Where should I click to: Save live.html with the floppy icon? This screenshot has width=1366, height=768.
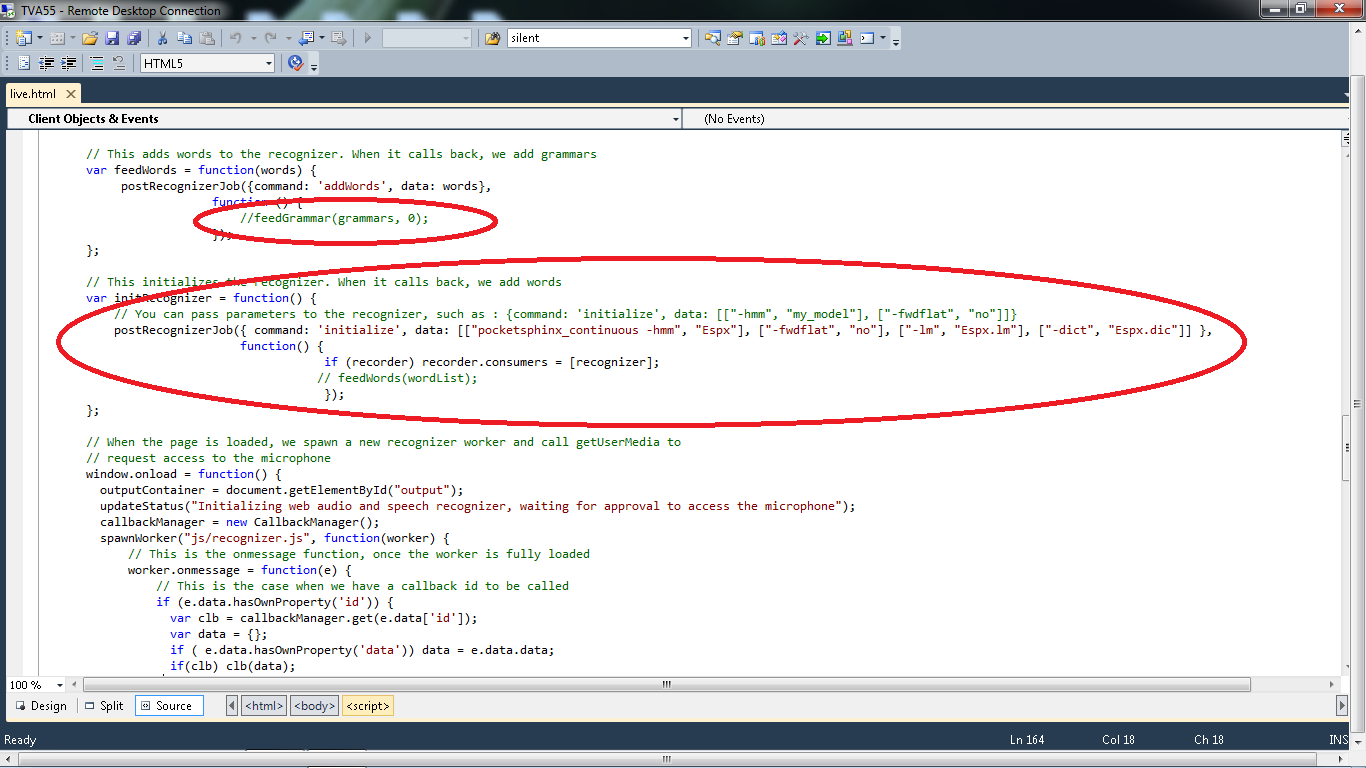[112, 38]
